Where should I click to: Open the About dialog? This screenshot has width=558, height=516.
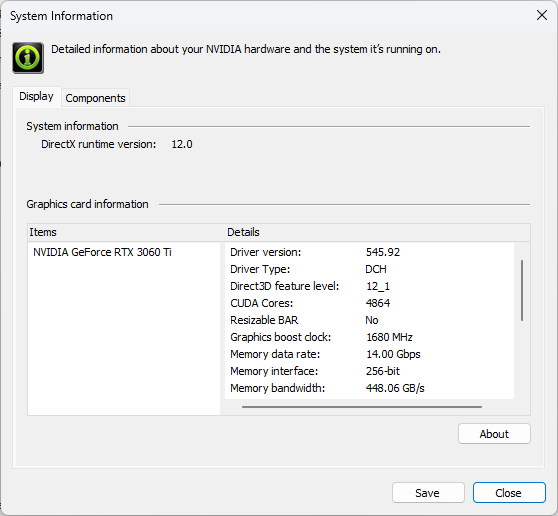tap(494, 433)
